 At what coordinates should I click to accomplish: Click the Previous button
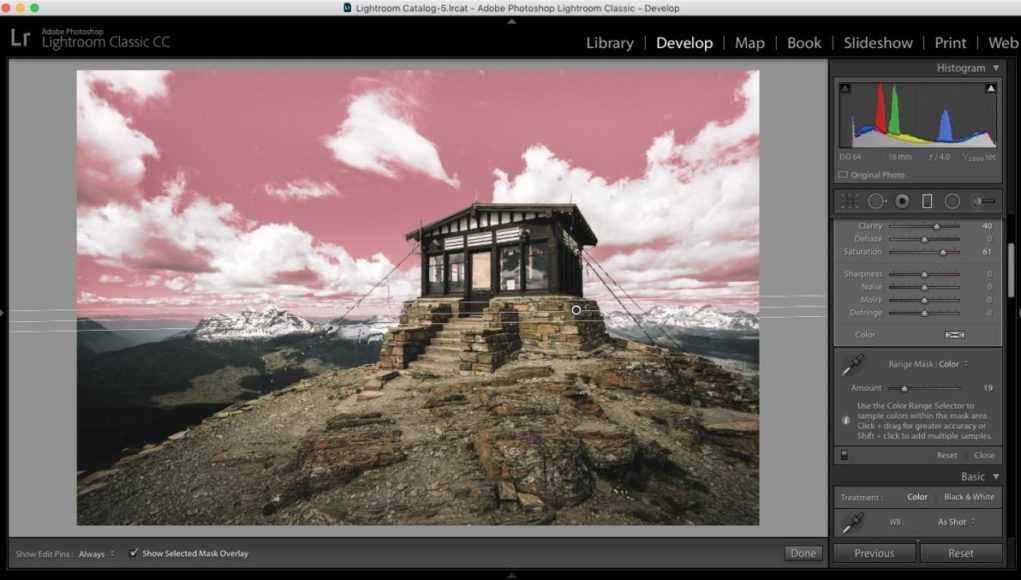(x=874, y=553)
